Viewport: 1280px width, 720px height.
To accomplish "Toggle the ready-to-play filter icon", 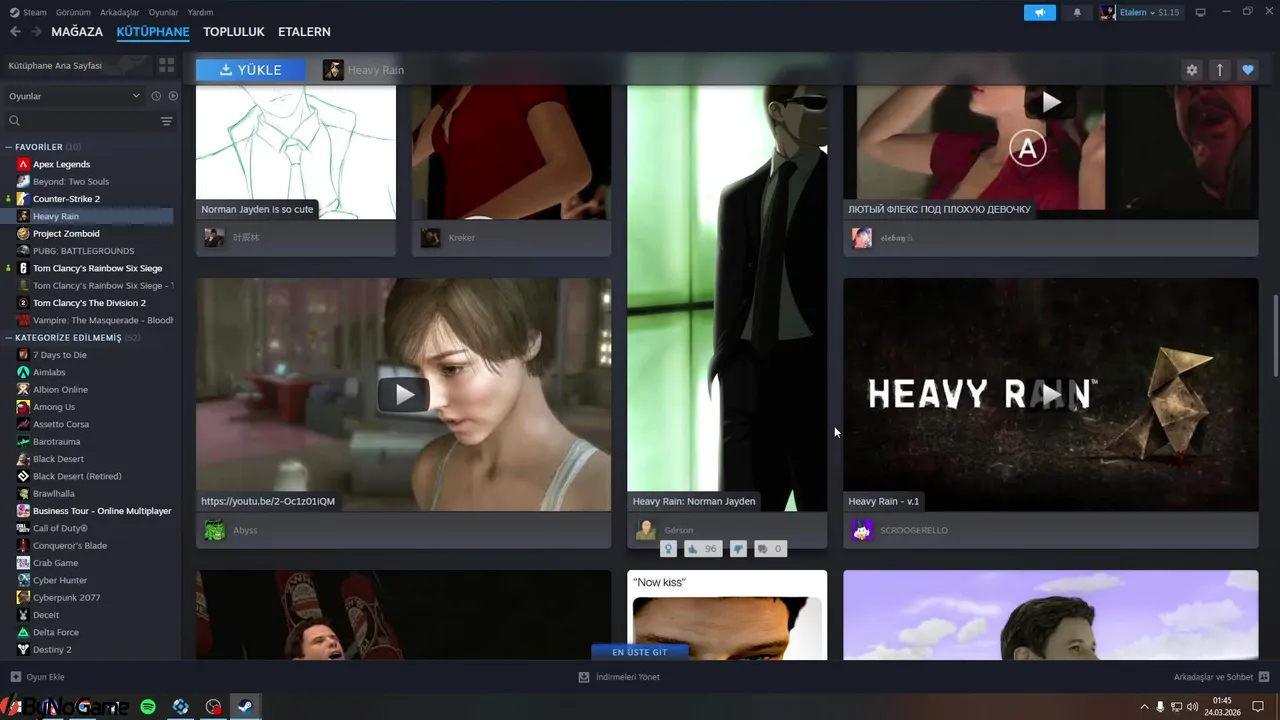I will coord(173,96).
